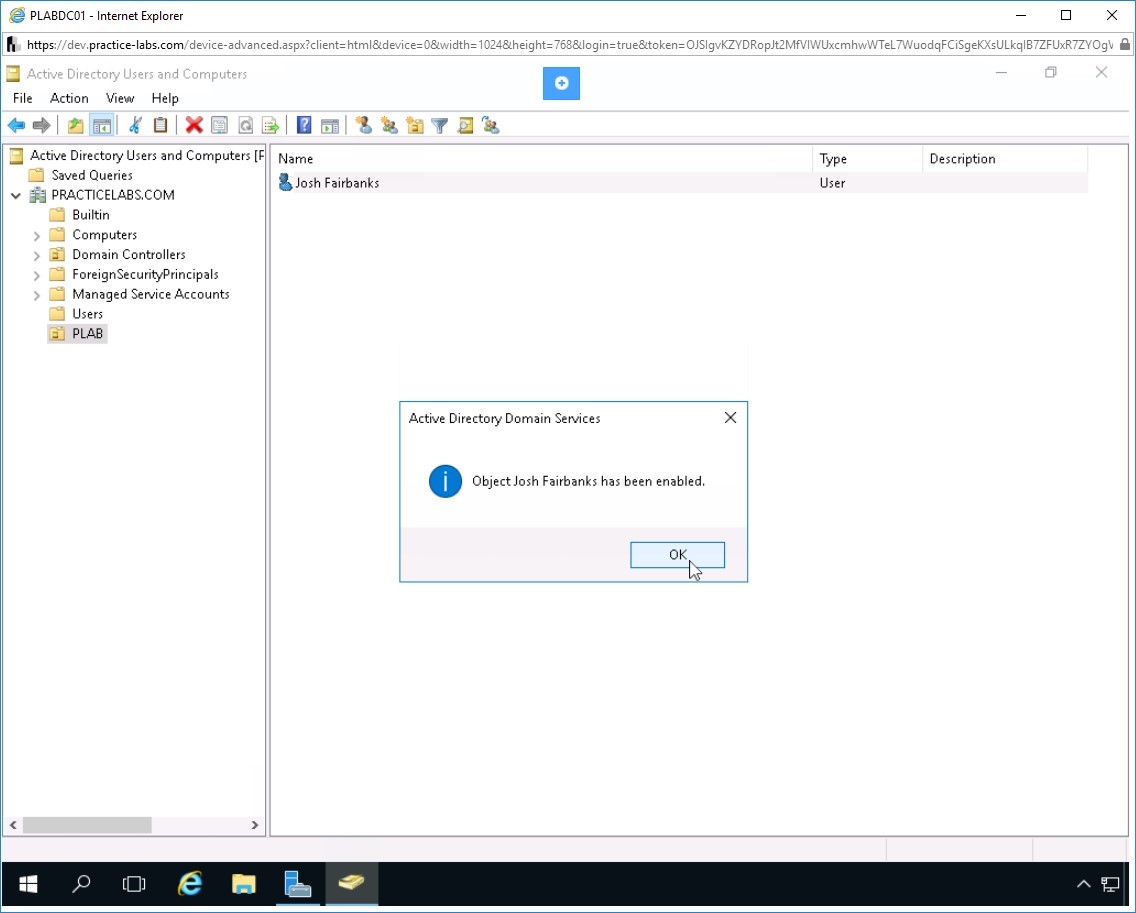
Task: Click the Find objects icon
Action: tap(465, 125)
